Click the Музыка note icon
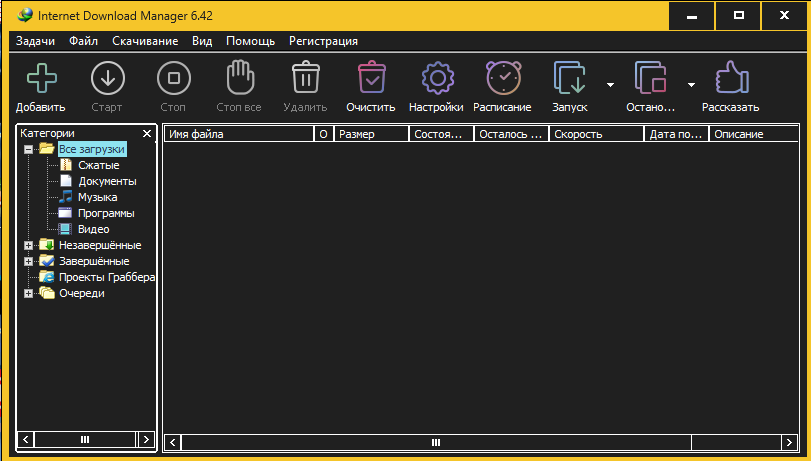The image size is (811, 461). 66,197
